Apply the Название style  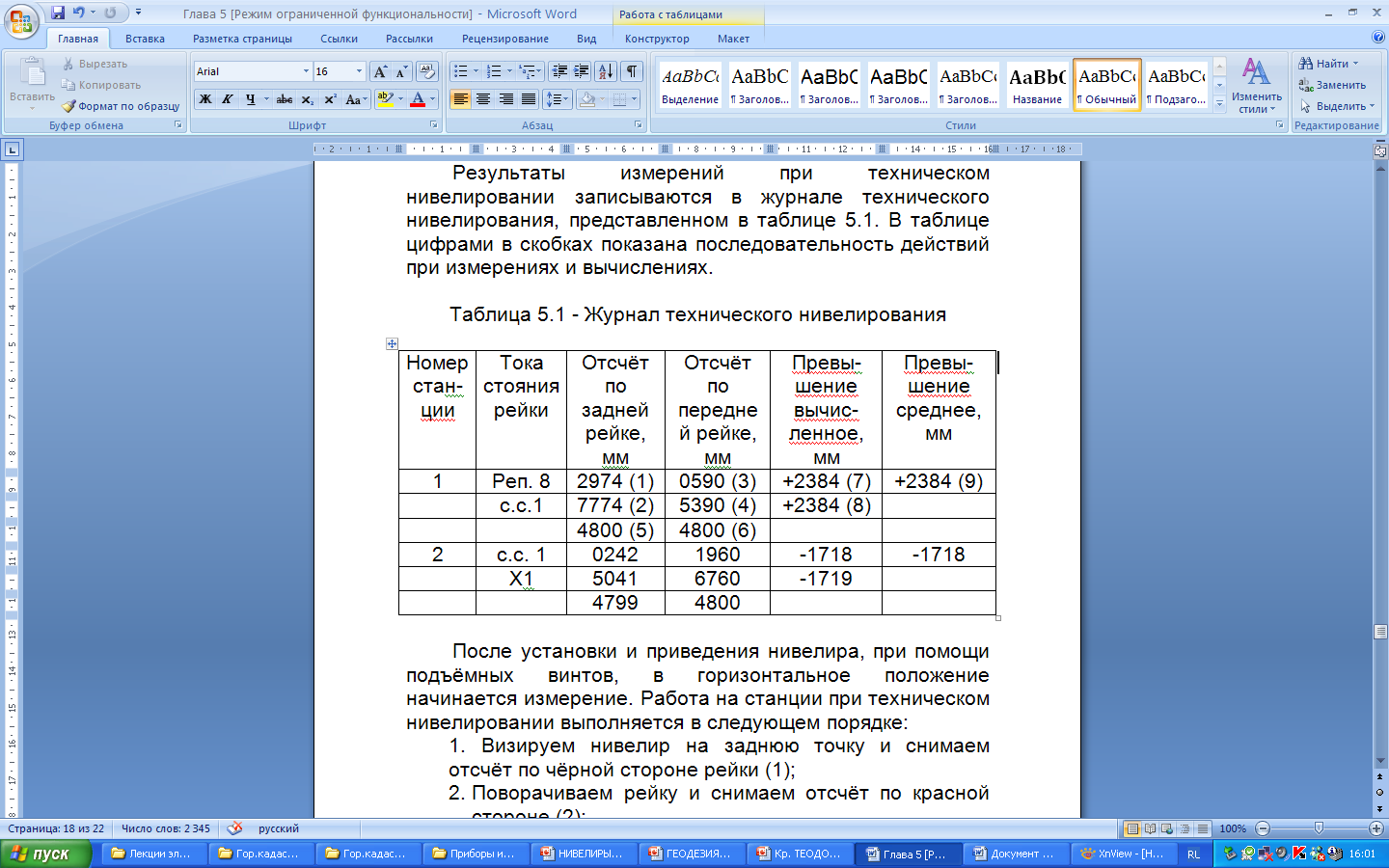coord(1037,85)
